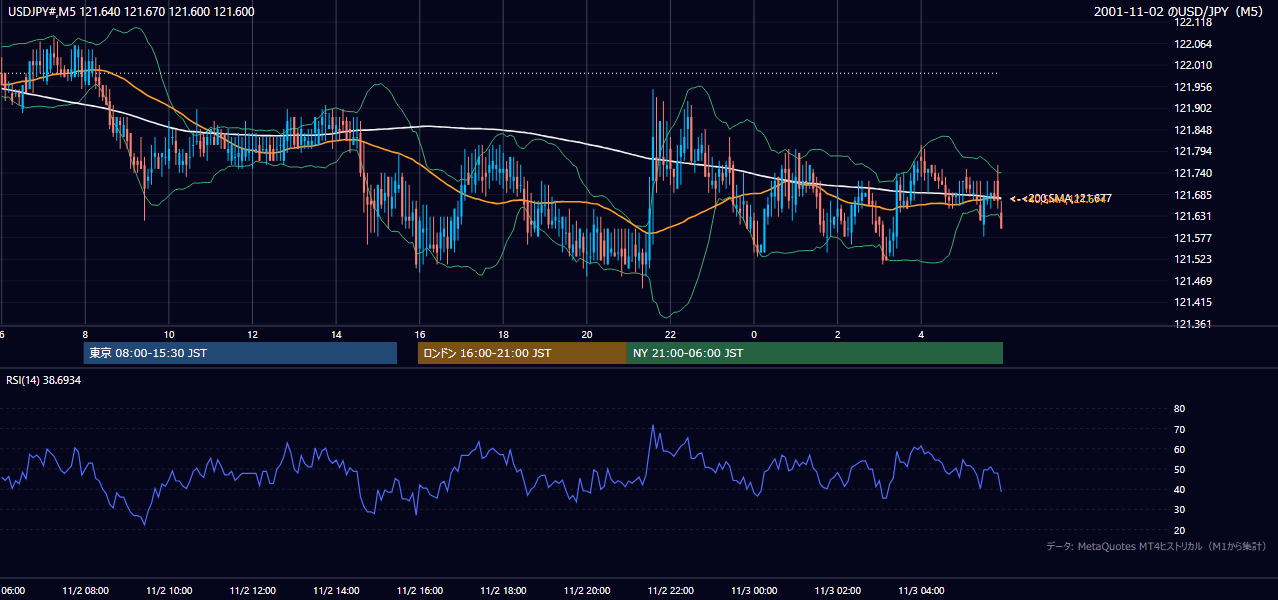Click the hour label 22 under the chart
This screenshot has width=1278, height=600.
(670, 335)
